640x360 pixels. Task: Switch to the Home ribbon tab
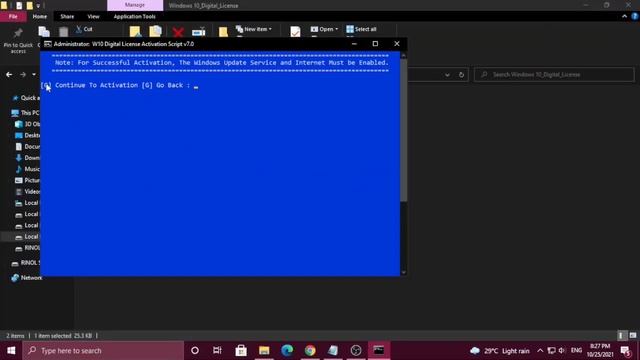[x=40, y=16]
